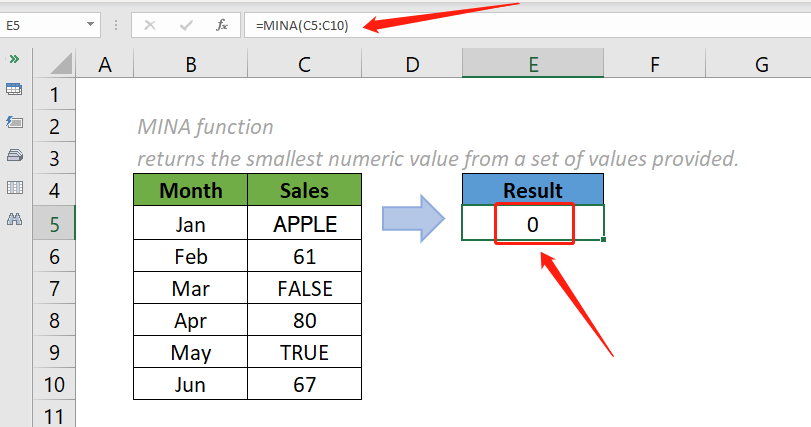Select column E header

coord(533,65)
